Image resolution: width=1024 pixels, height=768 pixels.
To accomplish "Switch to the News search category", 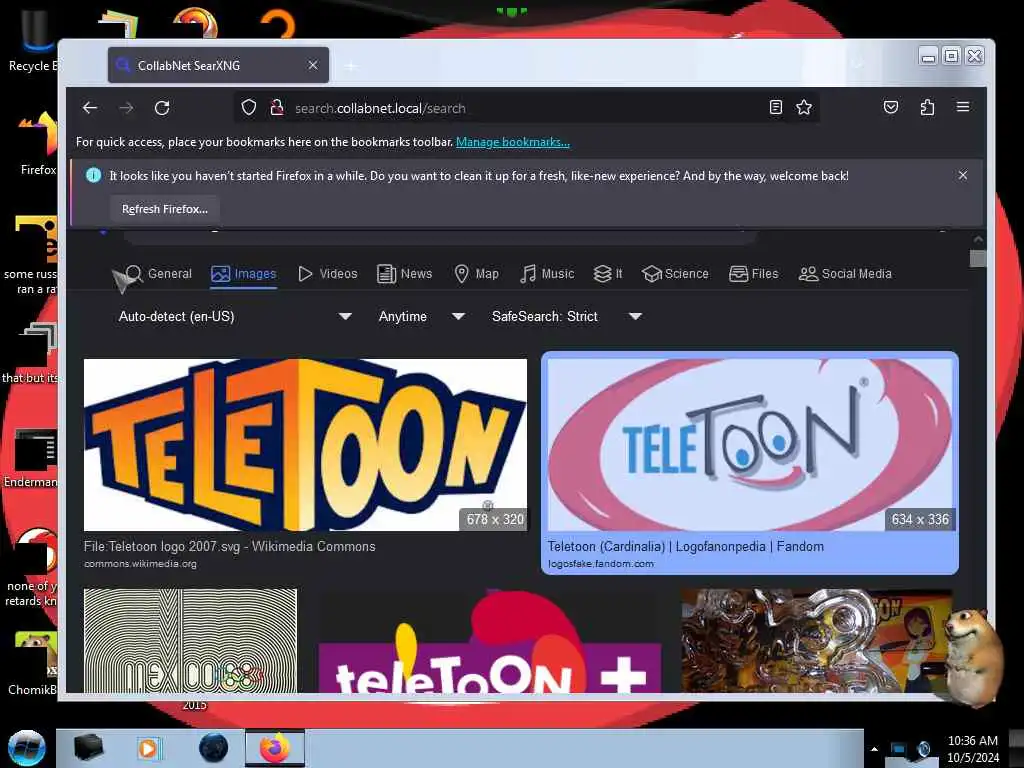I will point(405,274).
